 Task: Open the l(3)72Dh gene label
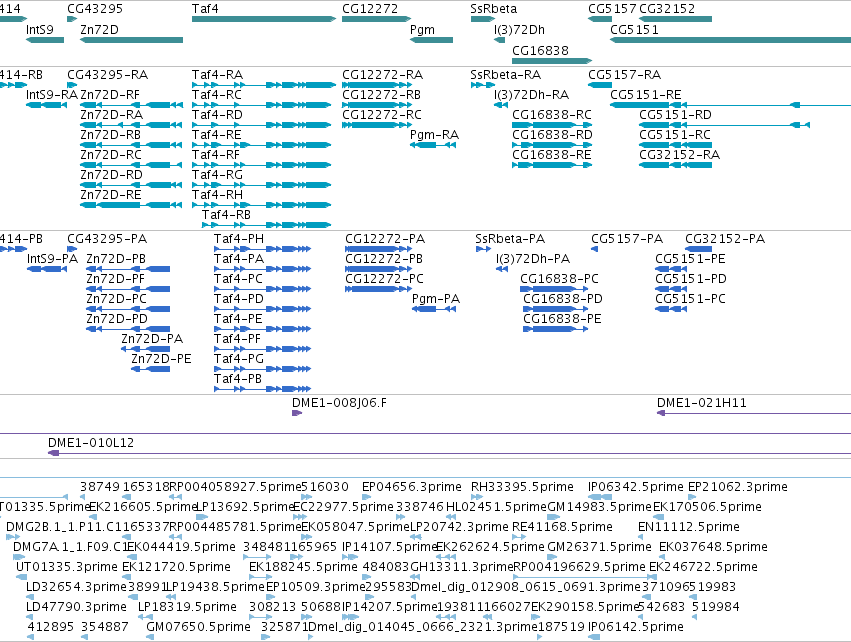coord(519,30)
